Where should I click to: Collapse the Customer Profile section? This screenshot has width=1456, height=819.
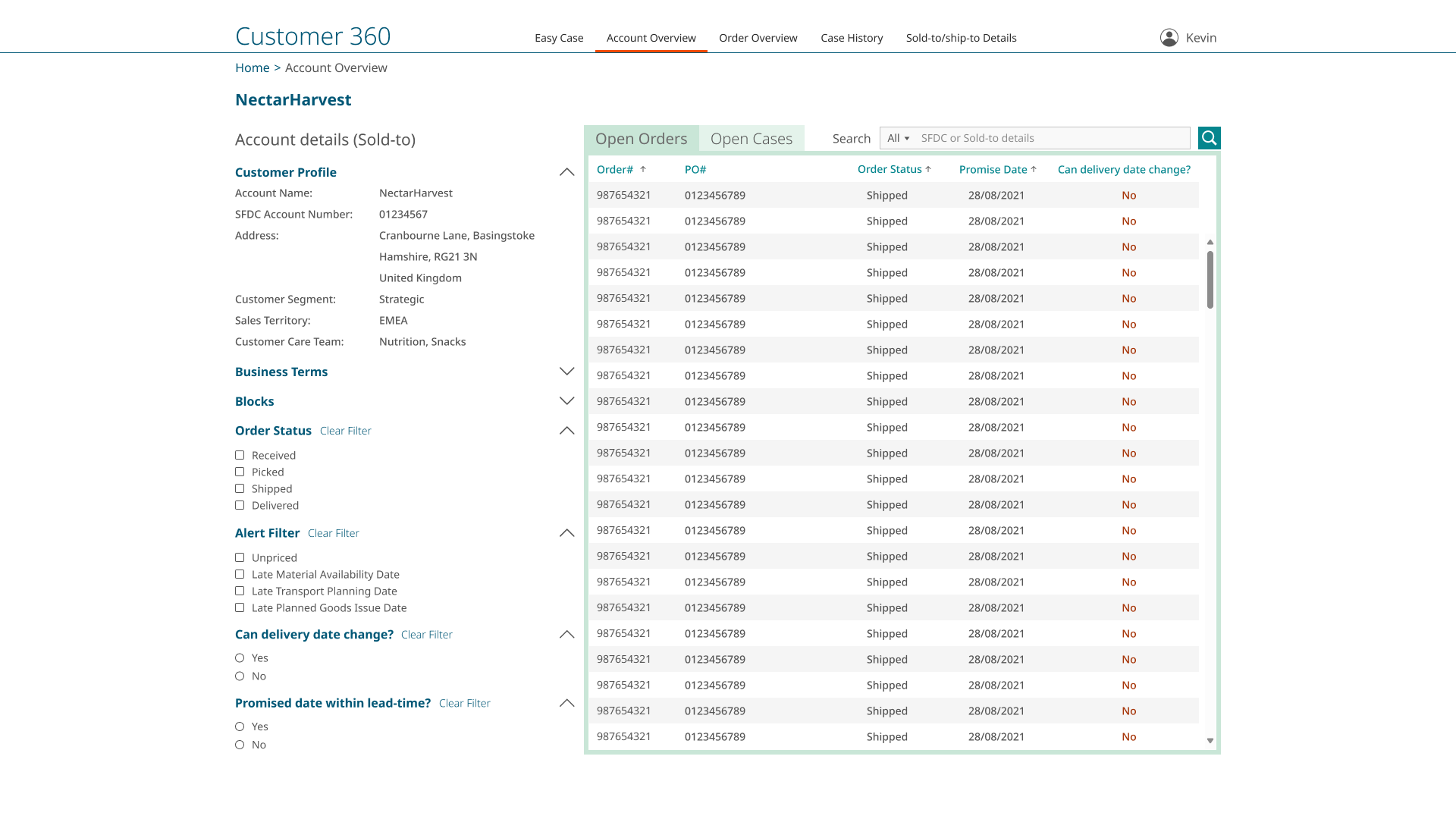point(566,172)
